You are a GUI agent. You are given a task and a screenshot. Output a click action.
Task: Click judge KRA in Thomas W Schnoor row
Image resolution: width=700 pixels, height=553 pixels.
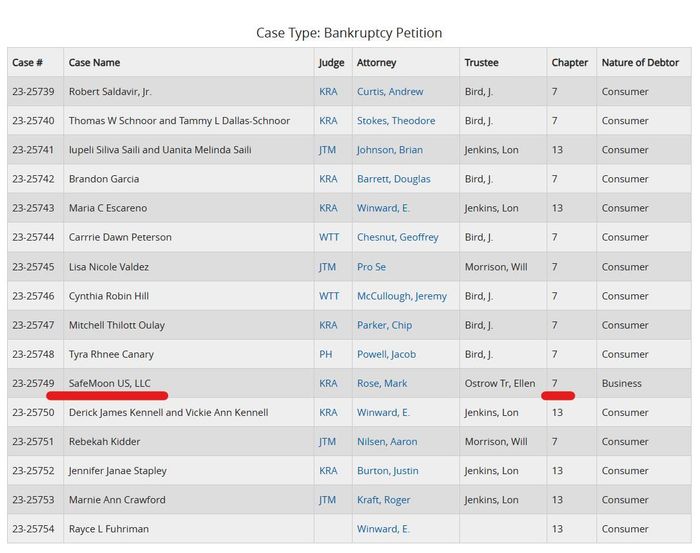click(x=328, y=121)
